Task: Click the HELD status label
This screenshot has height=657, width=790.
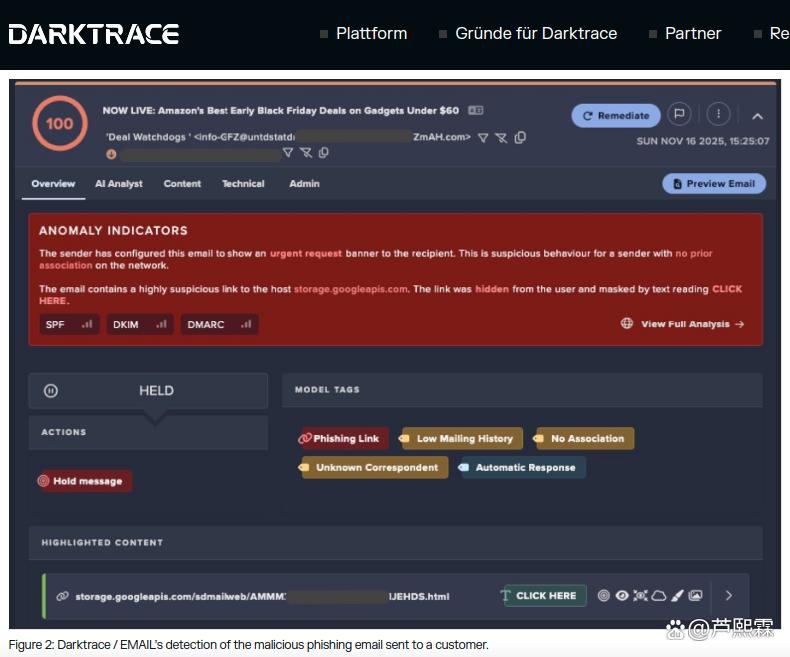Action: [x=156, y=390]
